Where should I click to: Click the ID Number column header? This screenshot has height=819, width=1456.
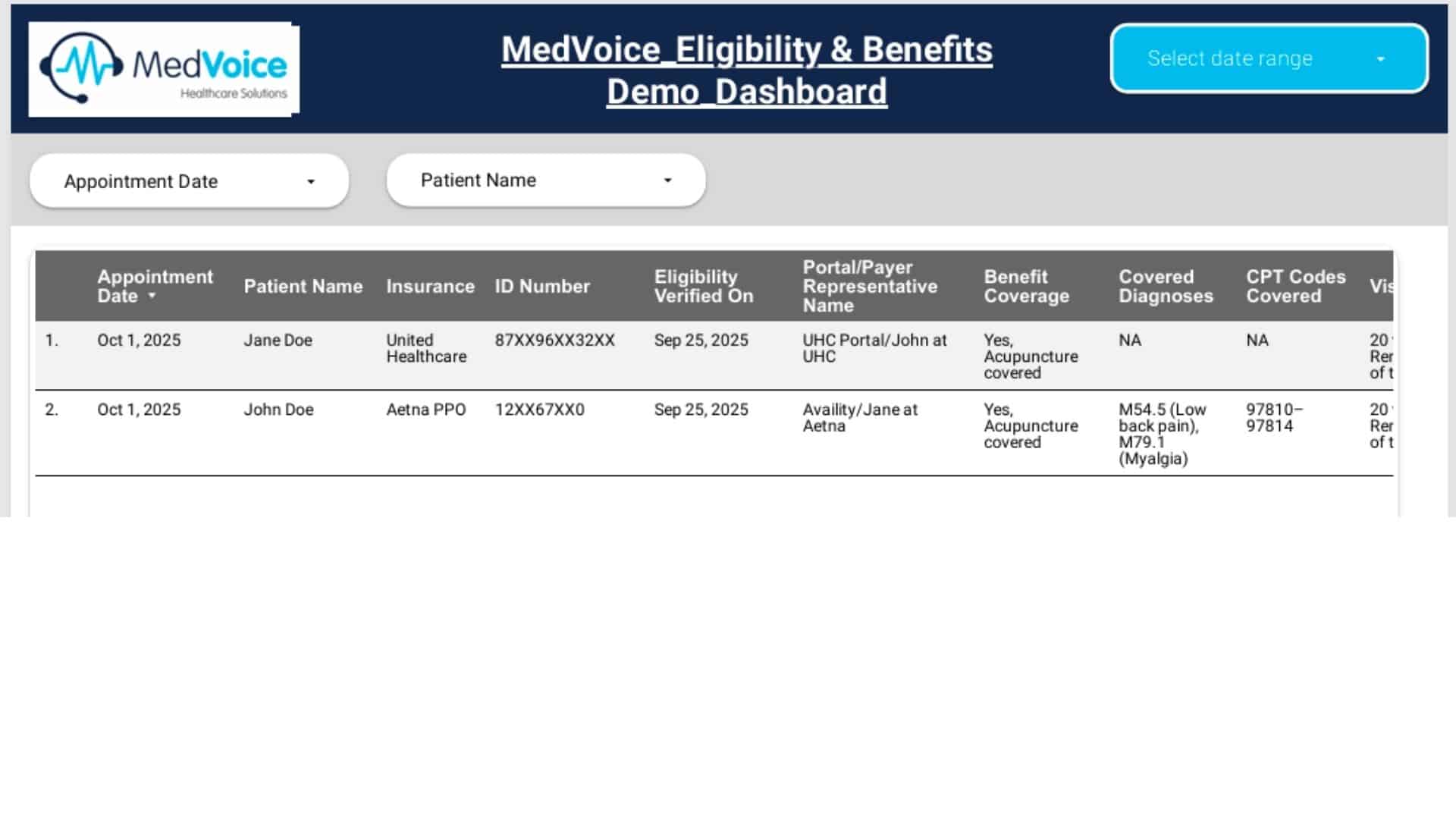[x=541, y=286]
